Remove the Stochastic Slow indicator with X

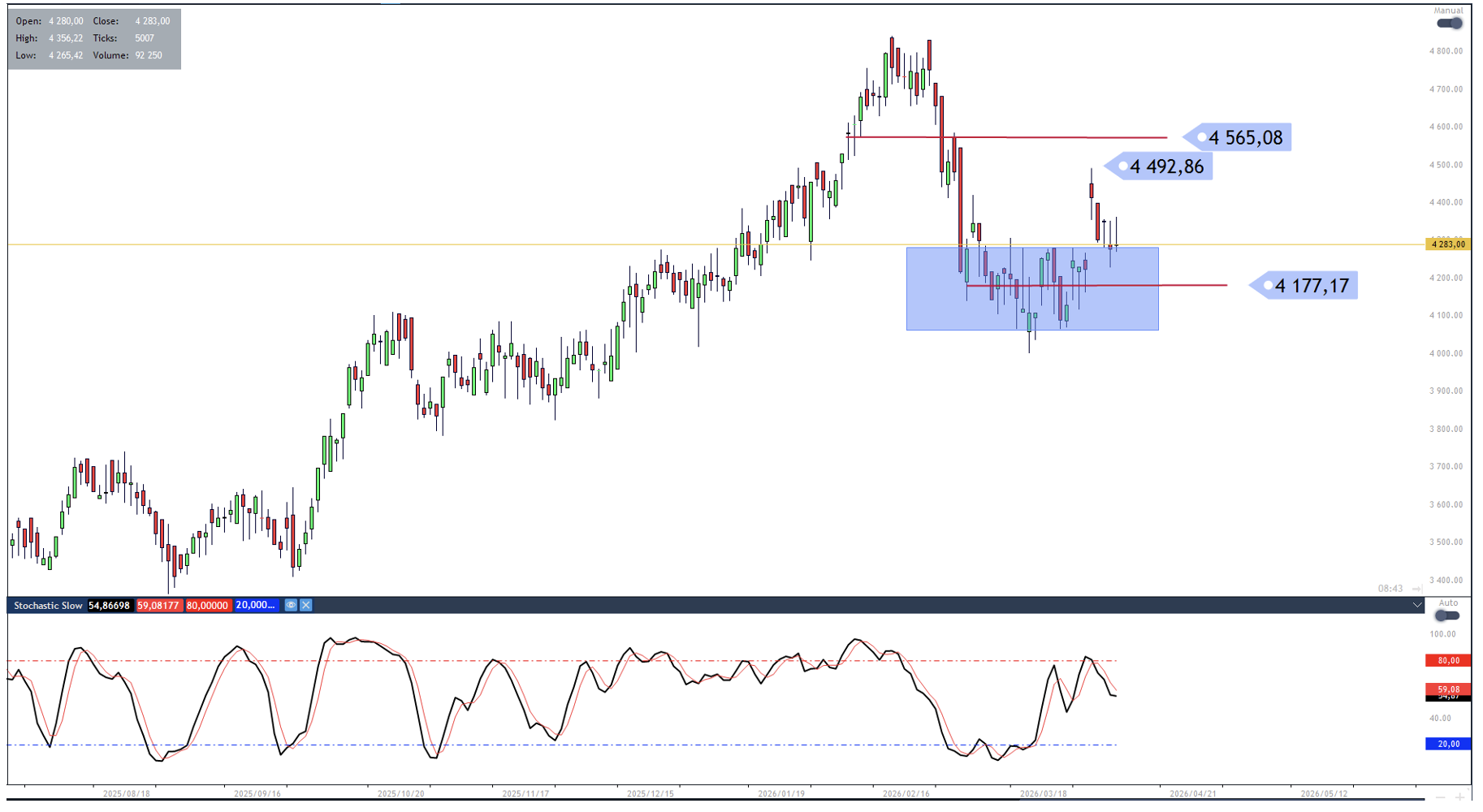coord(306,605)
